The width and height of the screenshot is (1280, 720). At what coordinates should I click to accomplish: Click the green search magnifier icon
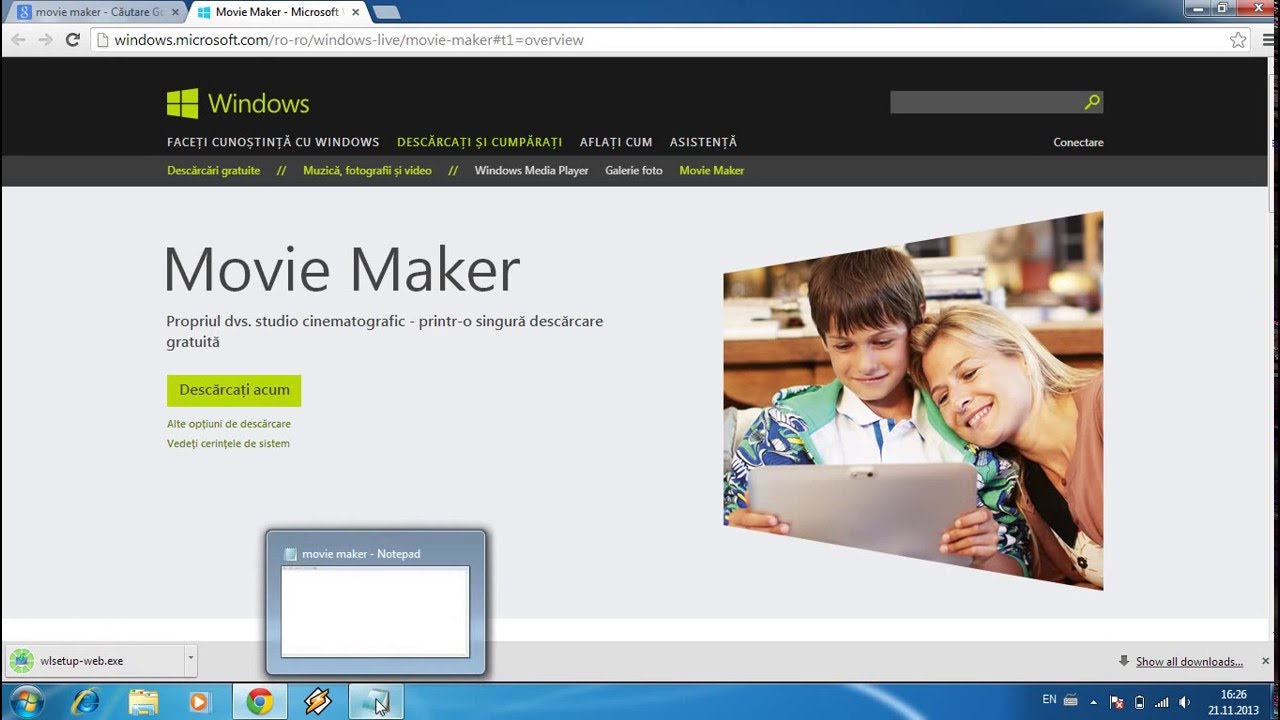[x=1092, y=102]
